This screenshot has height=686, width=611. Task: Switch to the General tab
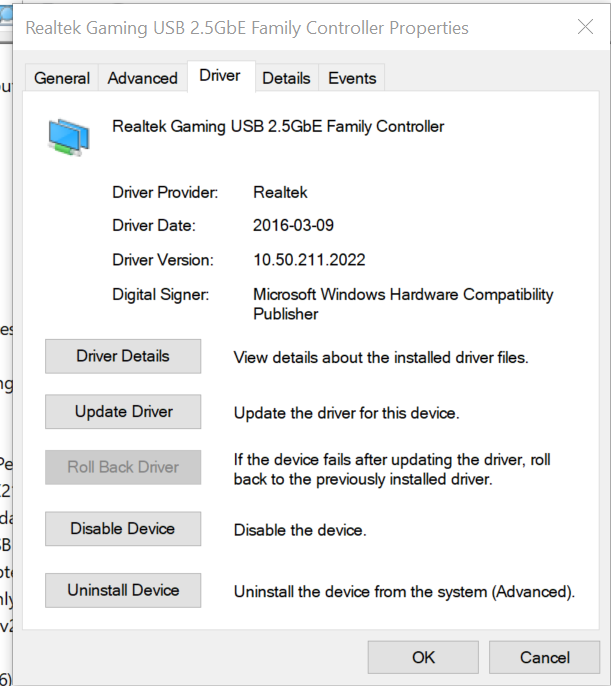click(62, 78)
